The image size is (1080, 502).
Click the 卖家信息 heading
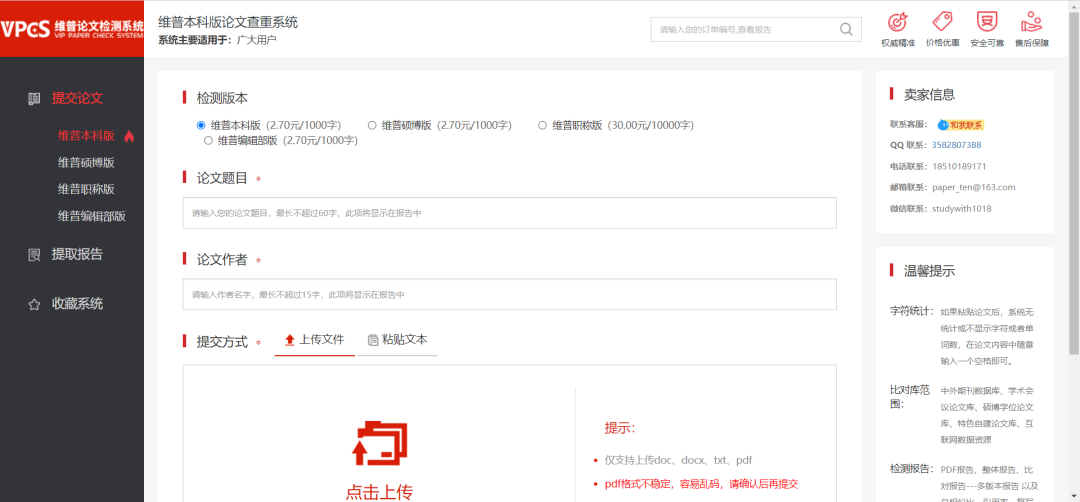tap(930, 95)
